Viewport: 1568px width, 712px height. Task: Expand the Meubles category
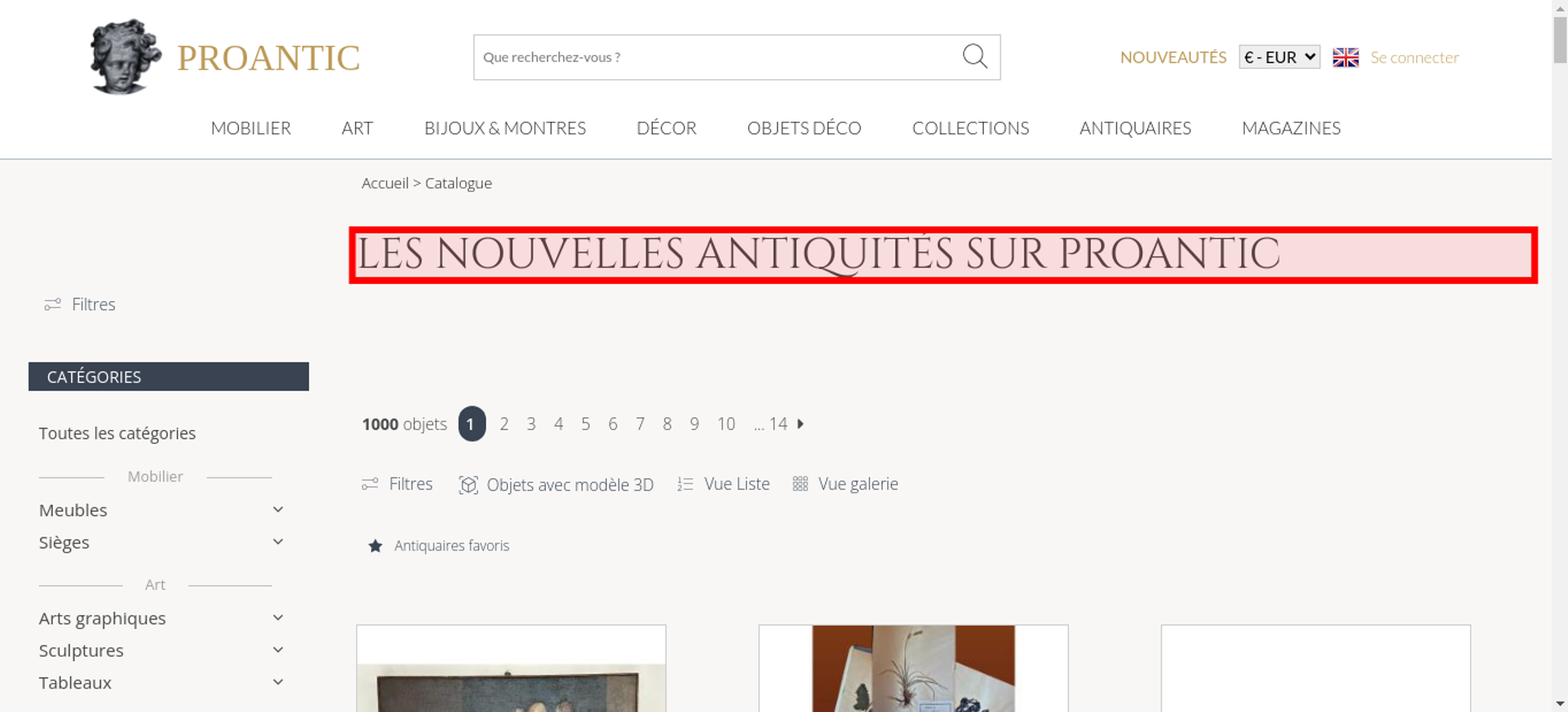point(278,510)
